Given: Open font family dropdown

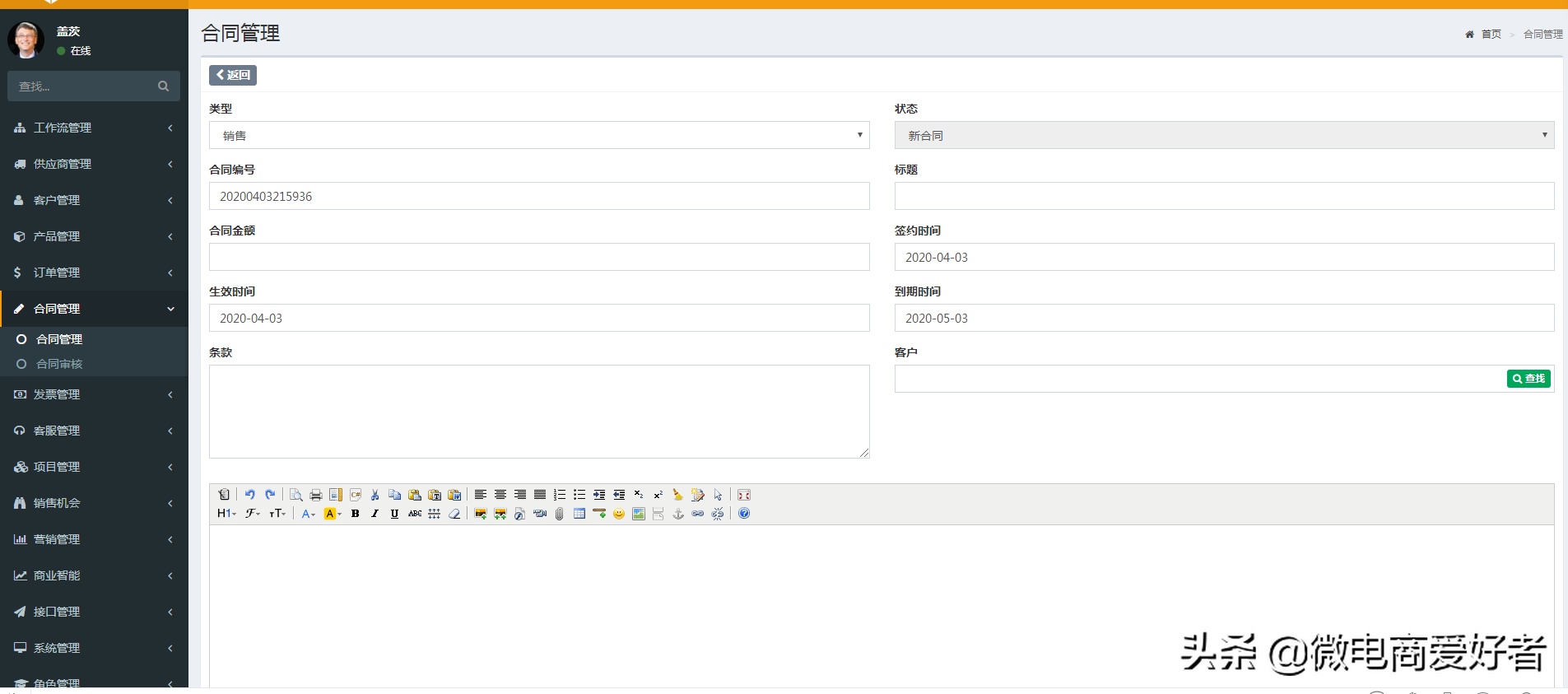Looking at the screenshot, I should (x=253, y=514).
